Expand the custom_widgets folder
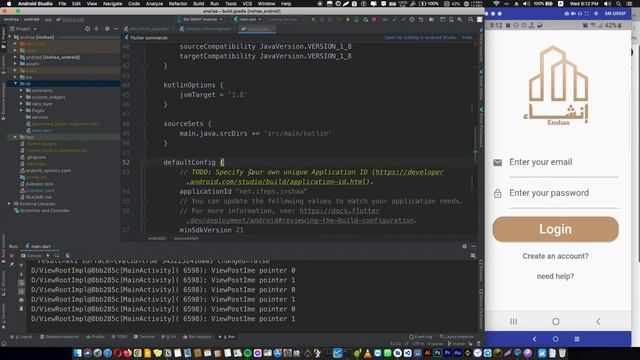640x360 pixels. (x=21, y=97)
